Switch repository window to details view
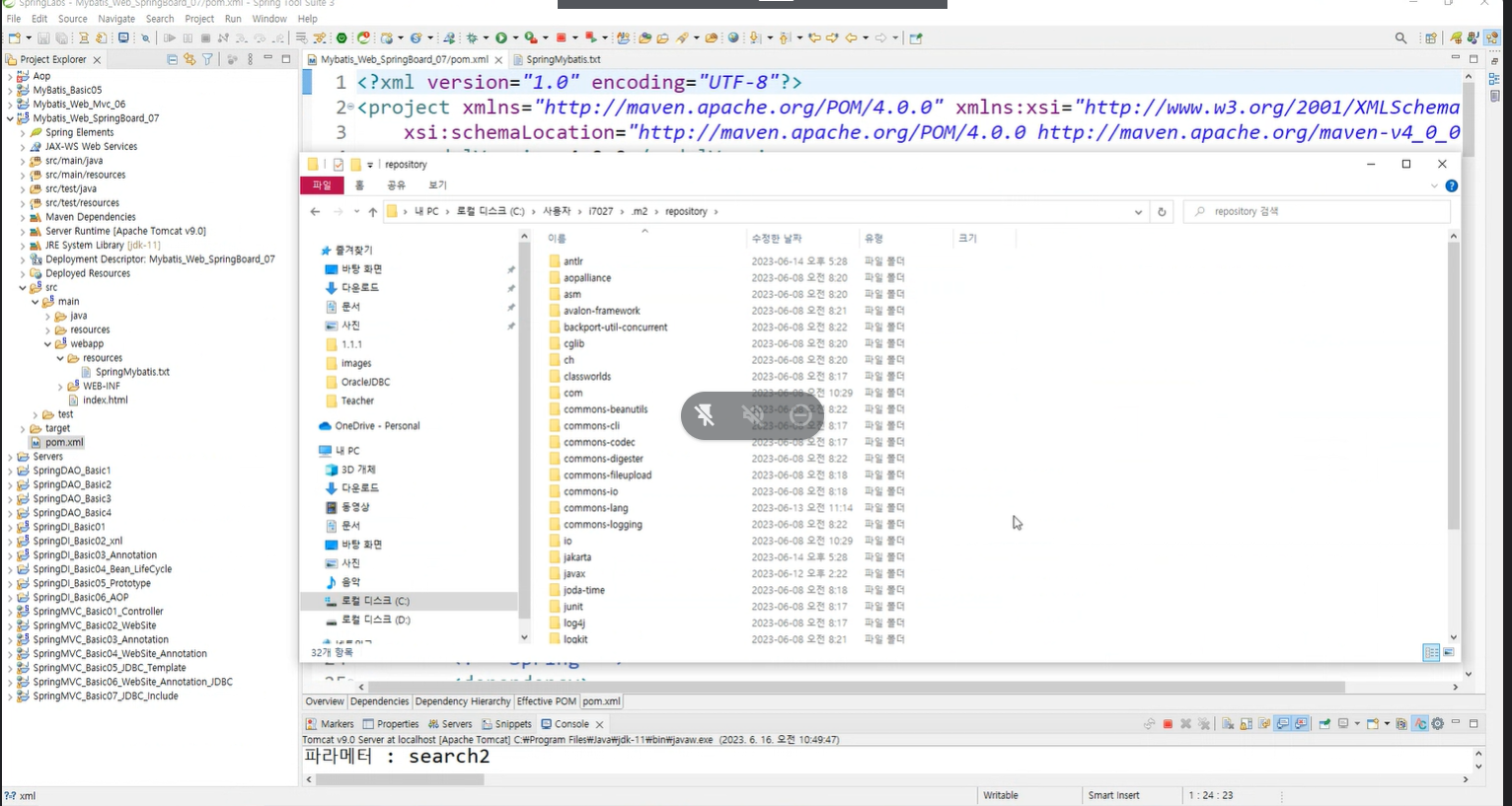Viewport: 1512px width, 806px height. (x=1431, y=652)
